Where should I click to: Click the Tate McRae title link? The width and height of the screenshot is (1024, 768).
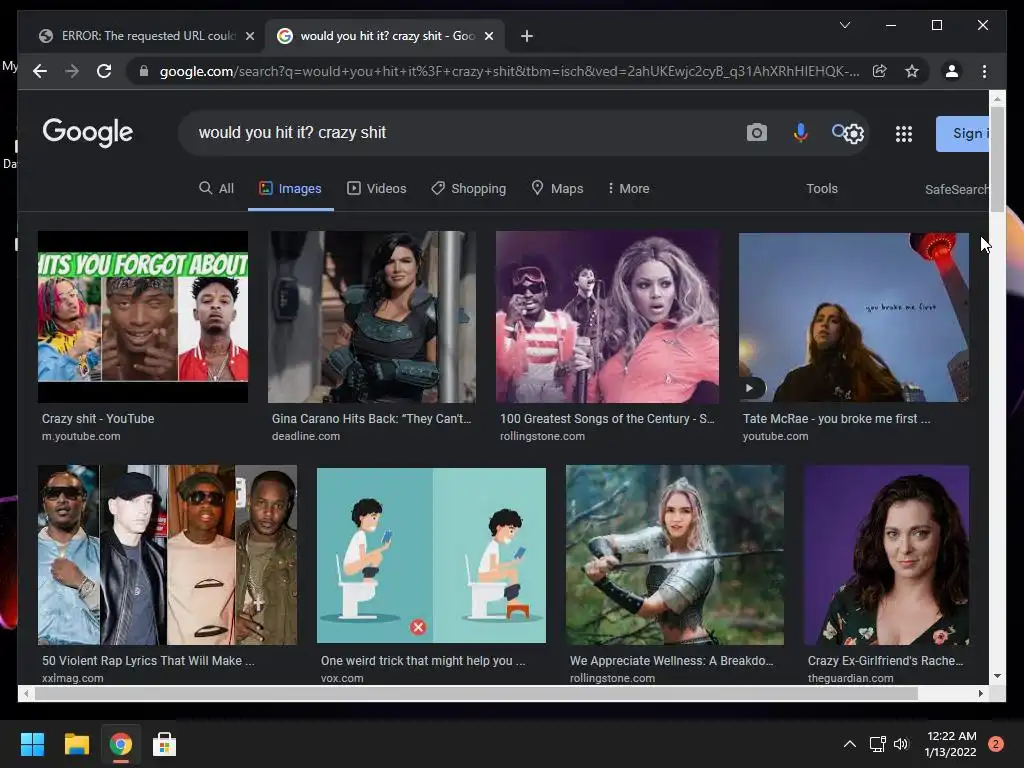pos(837,419)
